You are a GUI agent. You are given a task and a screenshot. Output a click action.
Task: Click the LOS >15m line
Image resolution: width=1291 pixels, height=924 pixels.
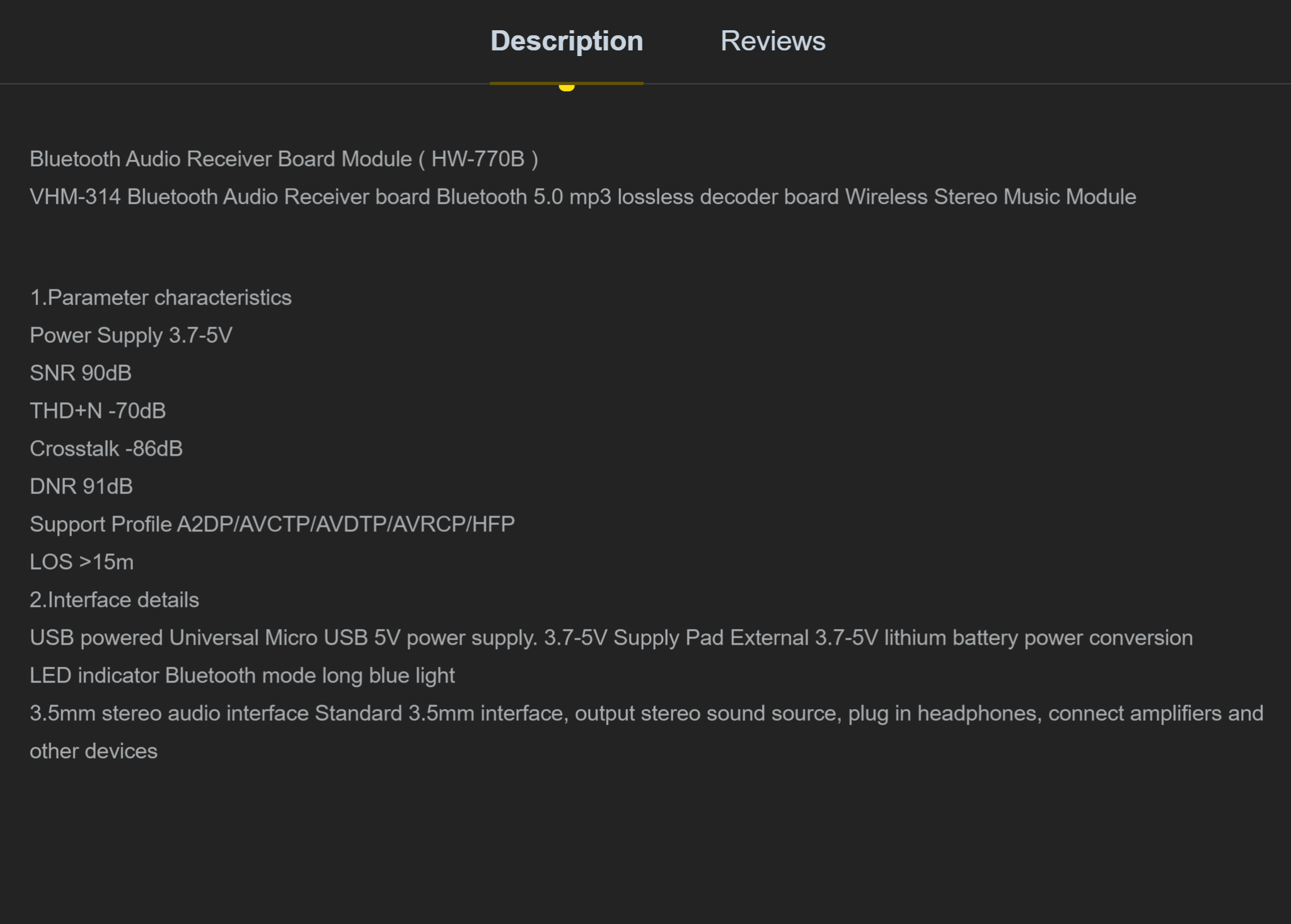click(x=82, y=562)
